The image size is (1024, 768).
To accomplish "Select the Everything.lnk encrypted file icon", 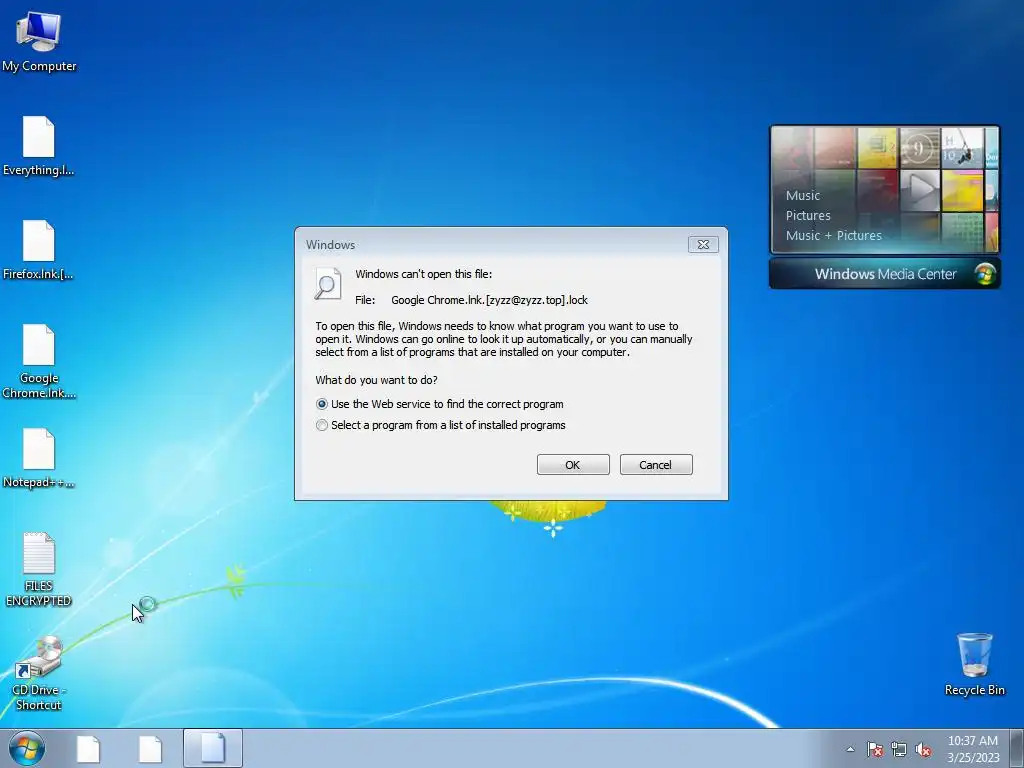I will point(39,145).
